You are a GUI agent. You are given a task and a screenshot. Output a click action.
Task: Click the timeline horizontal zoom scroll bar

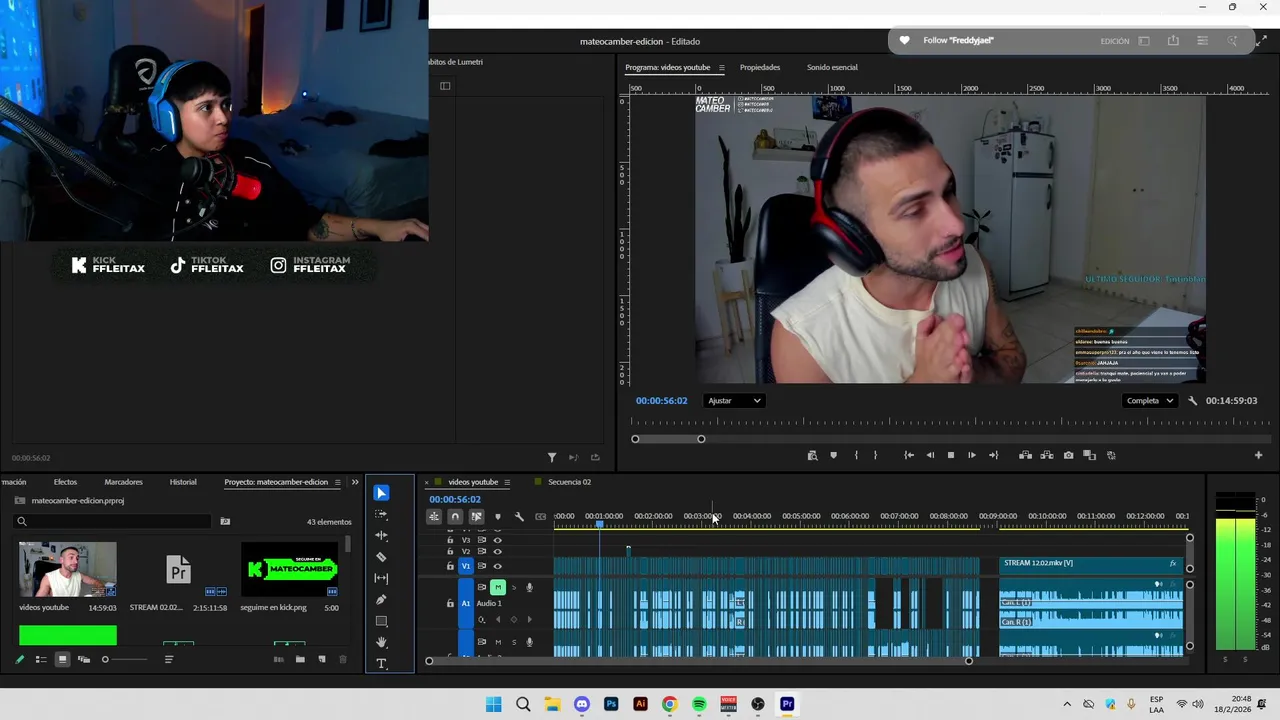click(698, 661)
